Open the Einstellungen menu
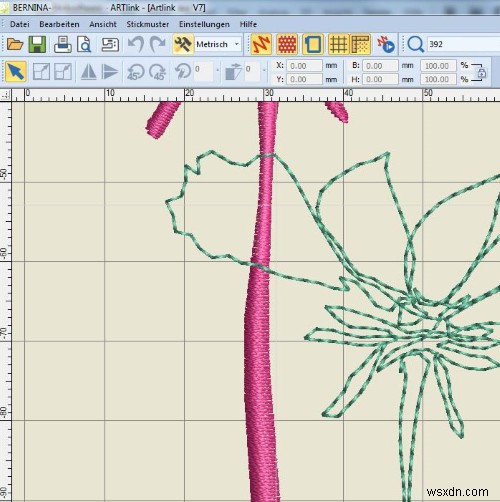 point(204,24)
